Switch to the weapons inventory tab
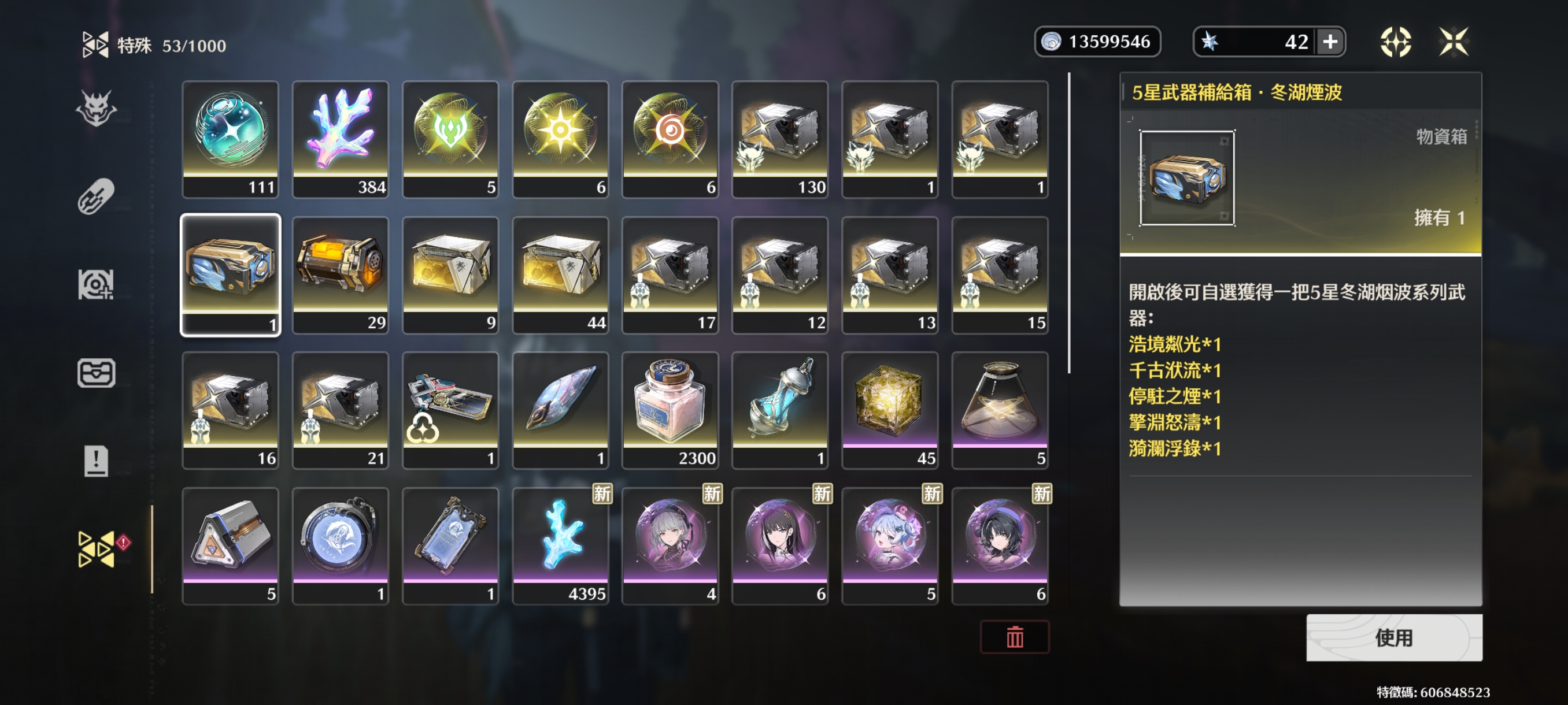 (x=96, y=196)
